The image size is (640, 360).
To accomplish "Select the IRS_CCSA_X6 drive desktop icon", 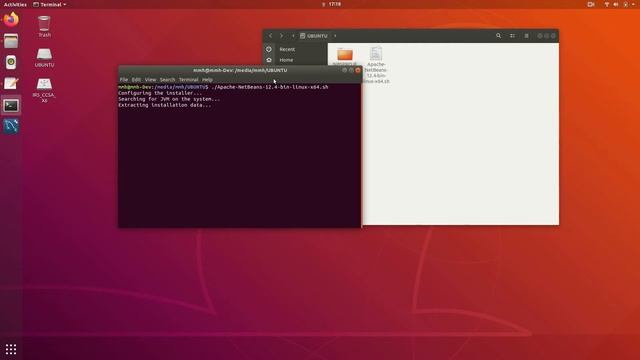I will click(44, 90).
